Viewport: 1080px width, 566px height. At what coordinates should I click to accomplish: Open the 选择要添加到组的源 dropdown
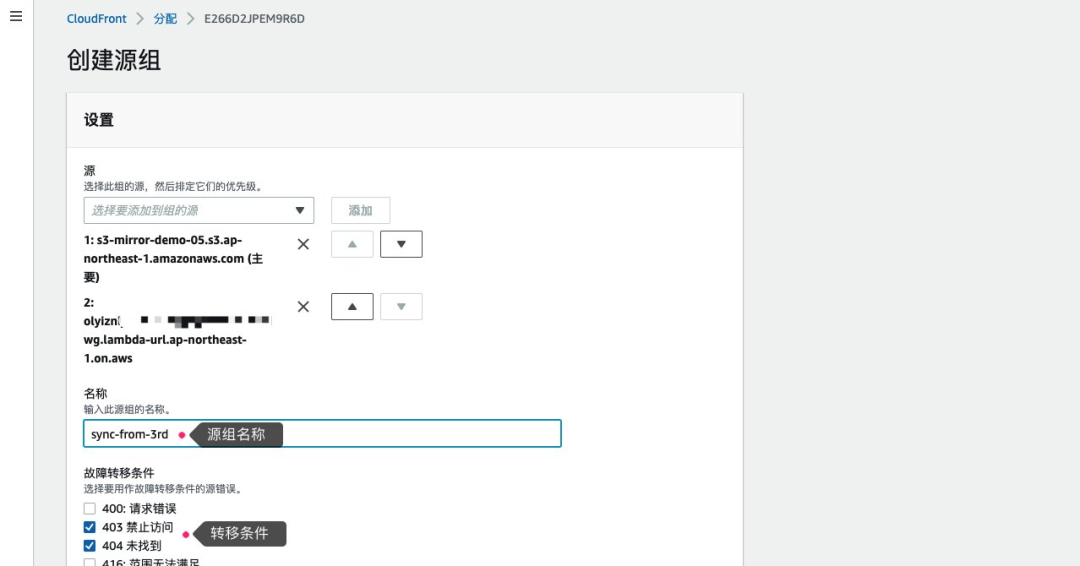click(190, 210)
